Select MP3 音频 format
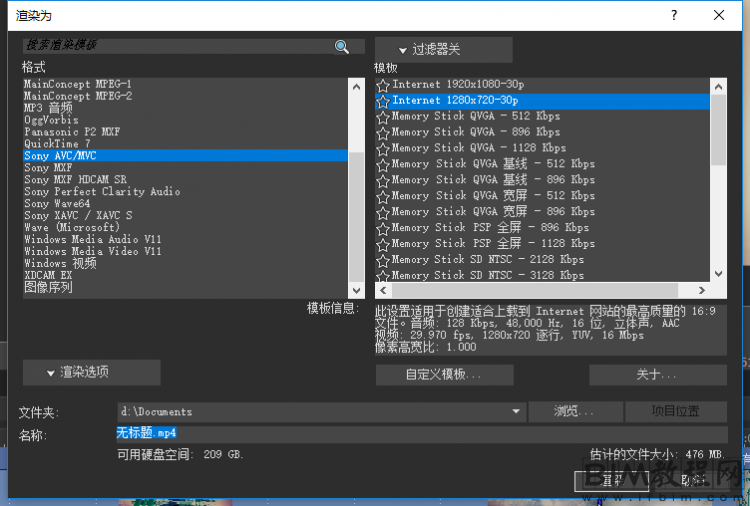 click(186, 108)
